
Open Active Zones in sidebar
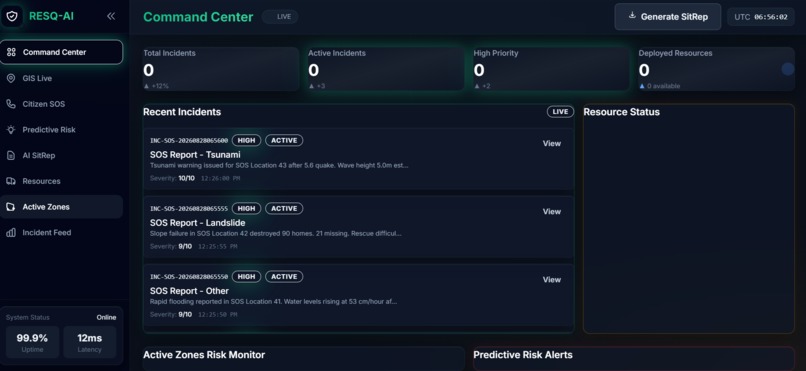62,207
